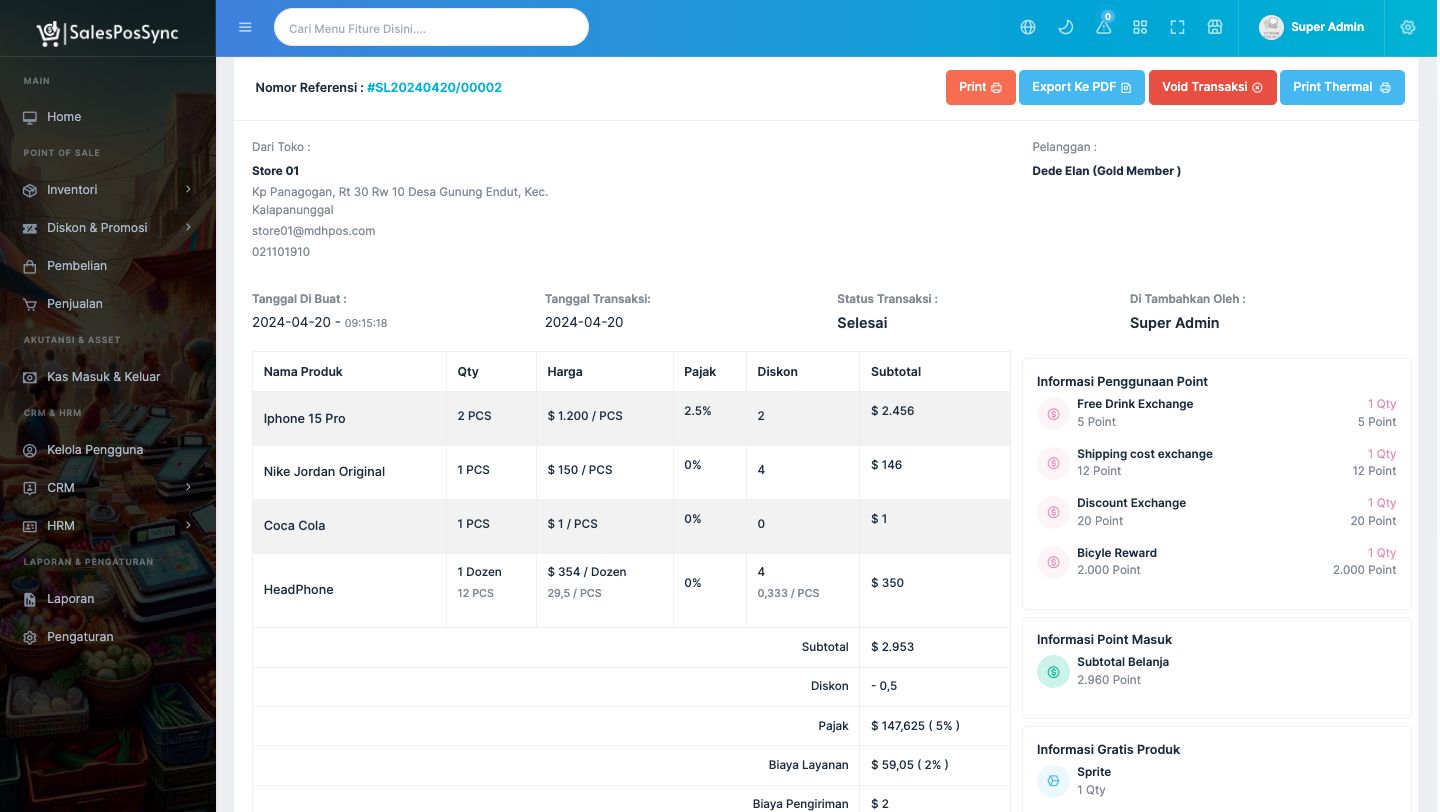Viewport: 1440px width, 812px height.
Task: Open the store shop icon in header
Action: click(x=1215, y=27)
